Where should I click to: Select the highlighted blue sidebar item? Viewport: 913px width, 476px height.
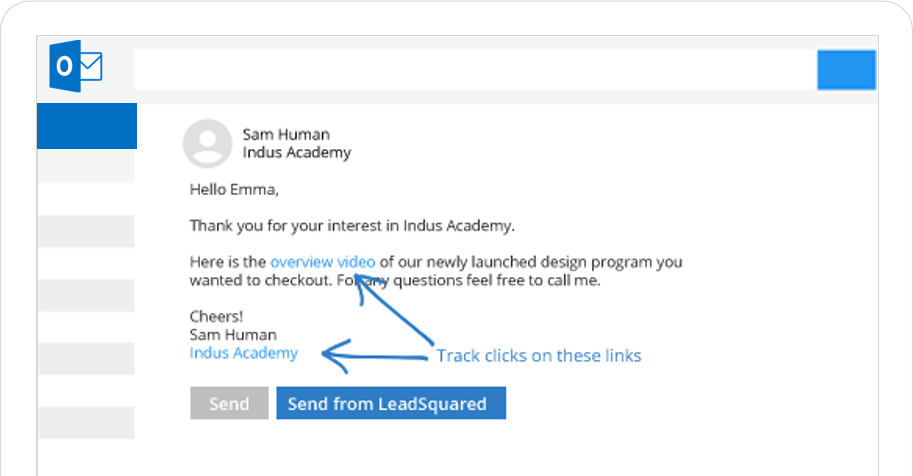87,126
